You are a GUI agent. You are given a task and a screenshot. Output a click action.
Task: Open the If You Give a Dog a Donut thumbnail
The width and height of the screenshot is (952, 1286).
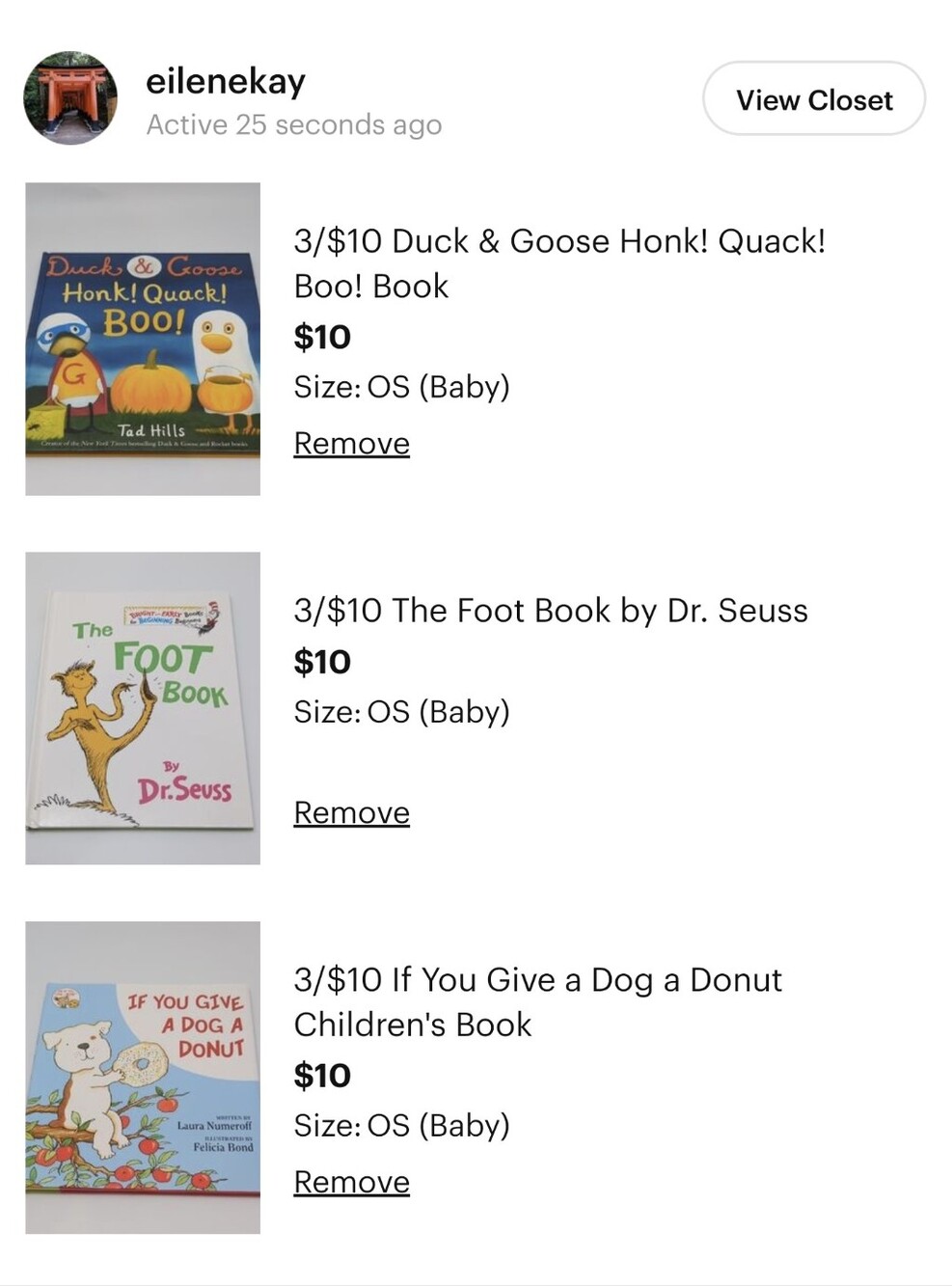click(143, 1078)
